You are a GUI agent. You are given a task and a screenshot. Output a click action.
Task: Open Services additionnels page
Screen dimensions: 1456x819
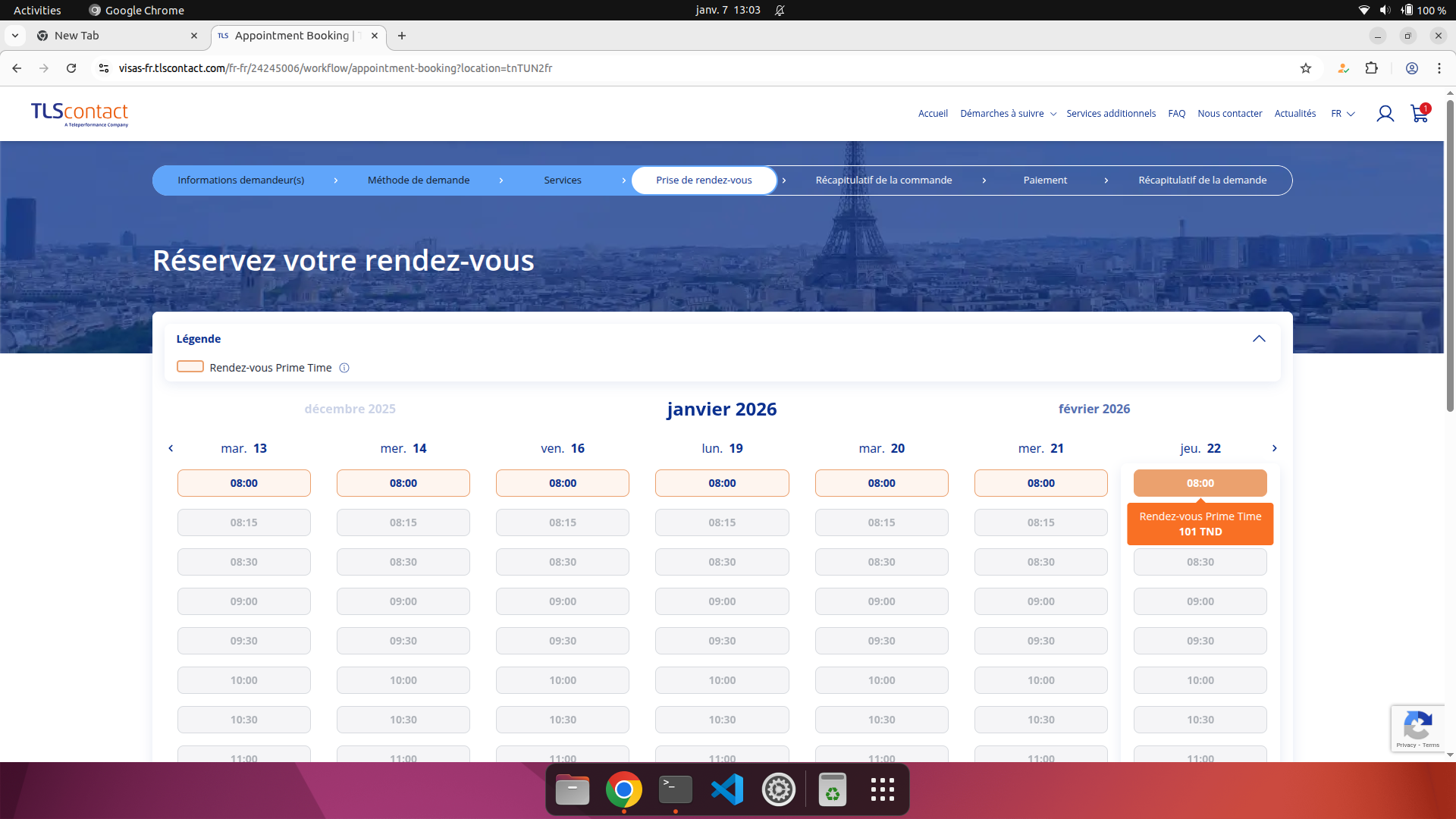coord(1111,114)
